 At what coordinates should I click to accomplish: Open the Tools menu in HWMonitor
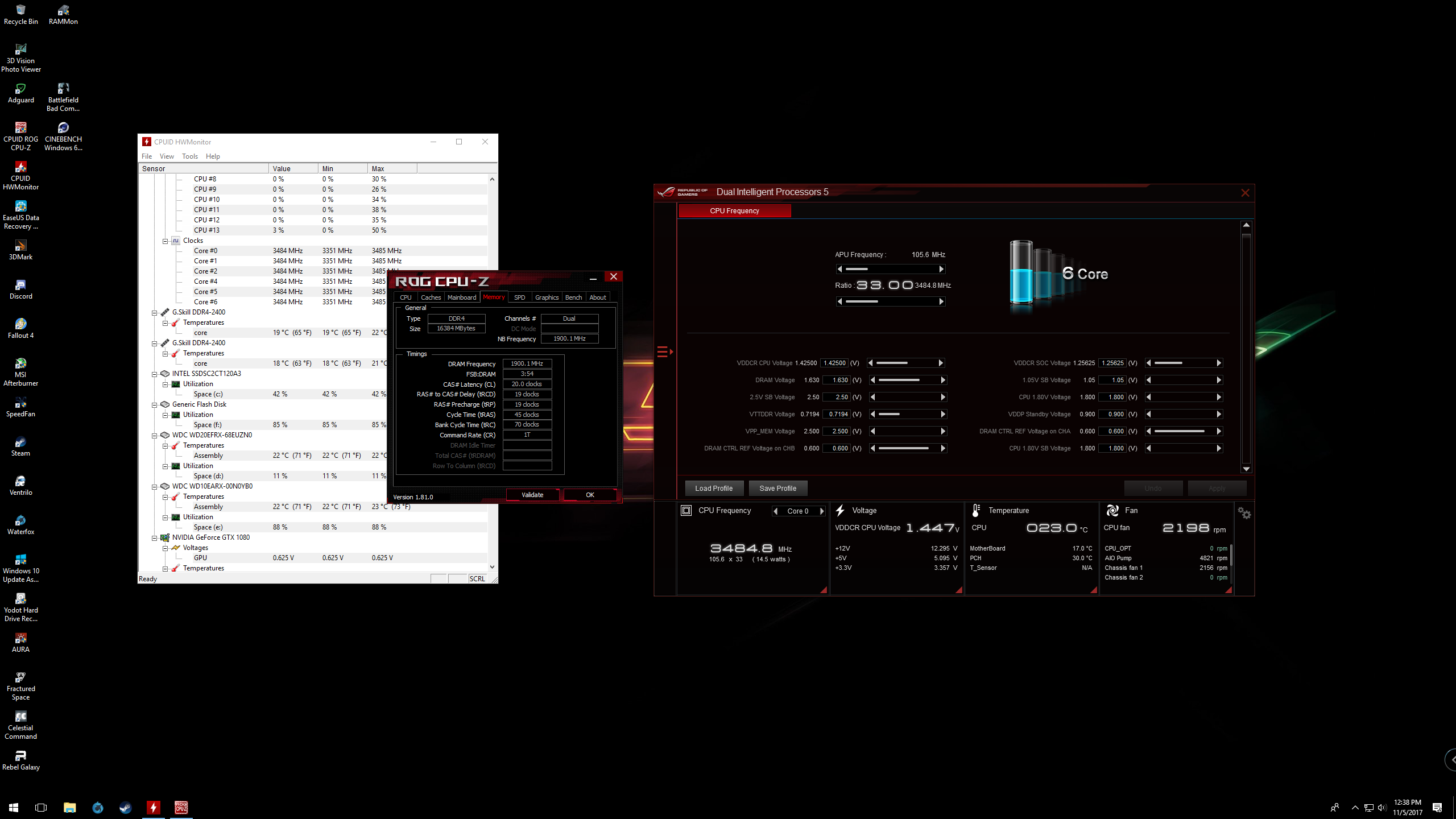(x=189, y=156)
